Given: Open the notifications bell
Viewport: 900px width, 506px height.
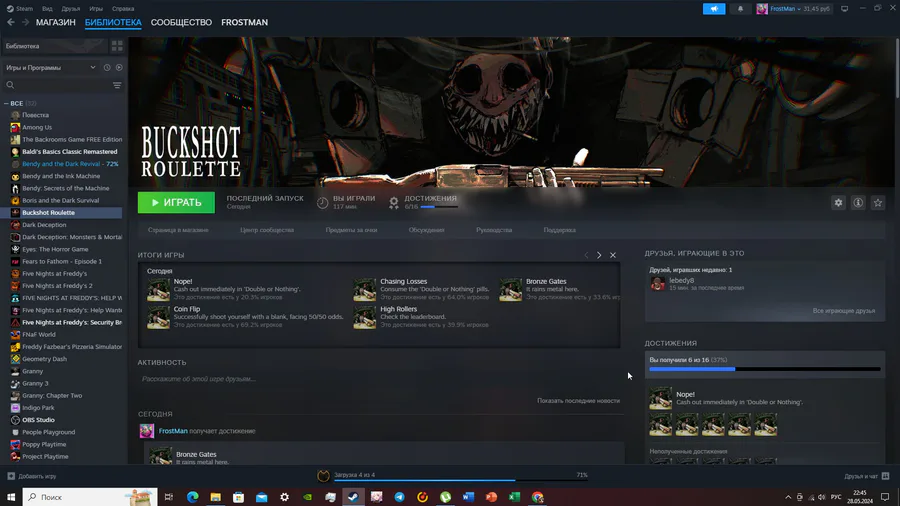Looking at the screenshot, I should [x=740, y=9].
